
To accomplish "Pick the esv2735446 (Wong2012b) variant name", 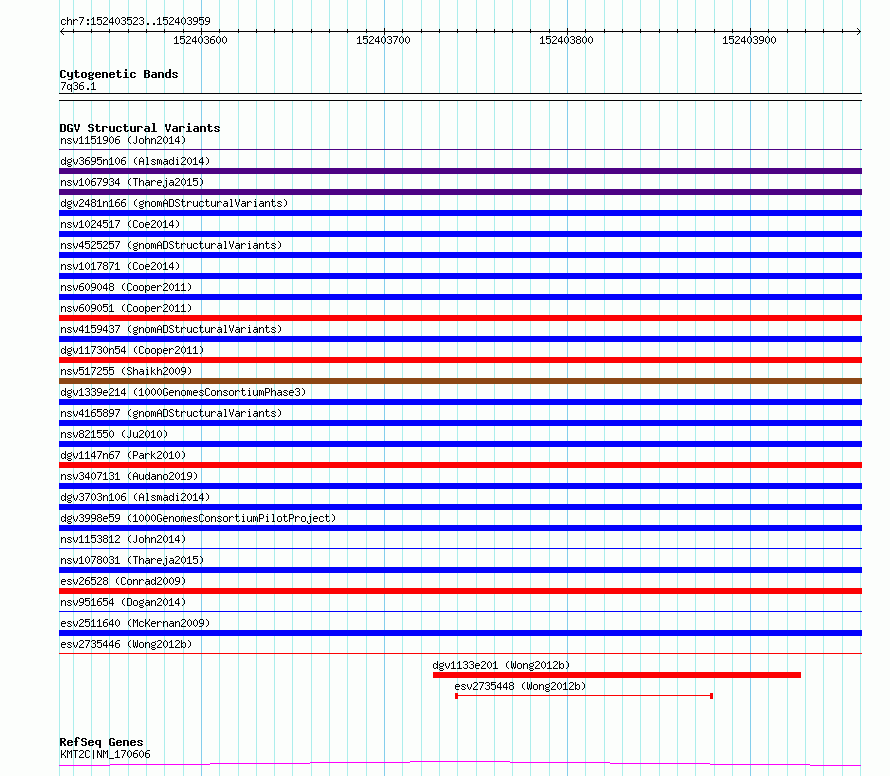I will 126,644.
